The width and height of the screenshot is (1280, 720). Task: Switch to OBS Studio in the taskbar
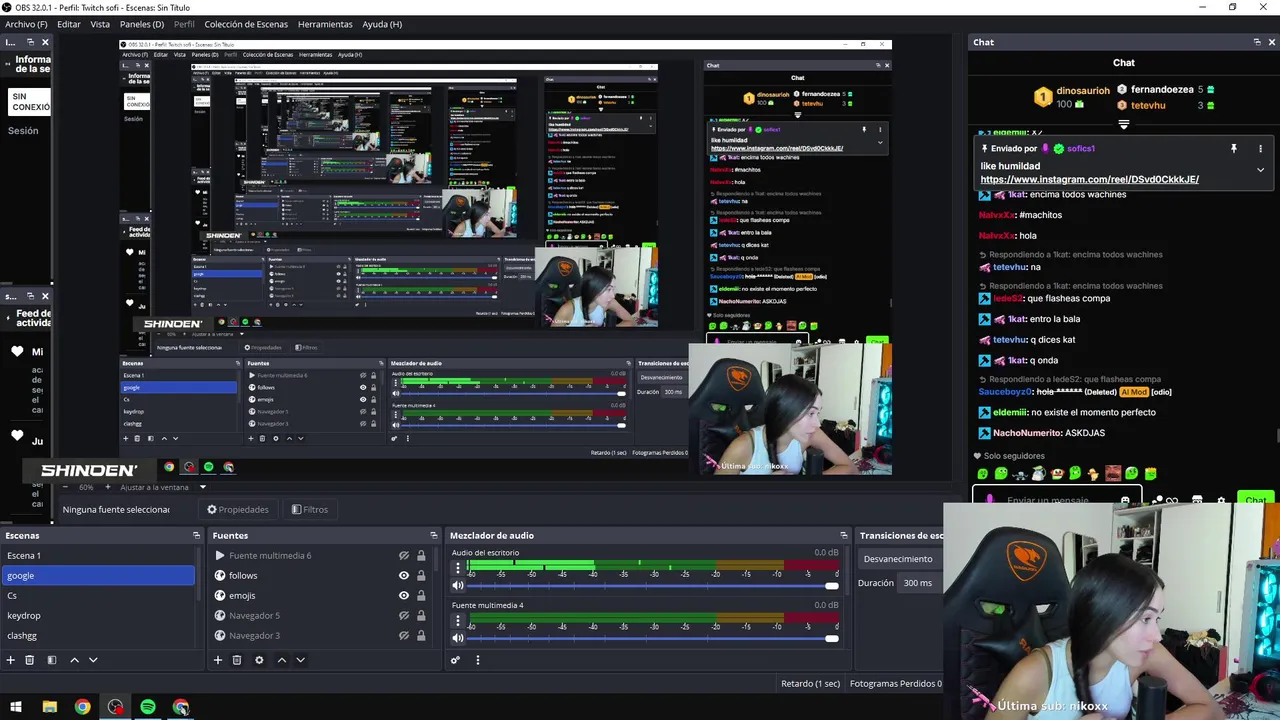(x=115, y=707)
